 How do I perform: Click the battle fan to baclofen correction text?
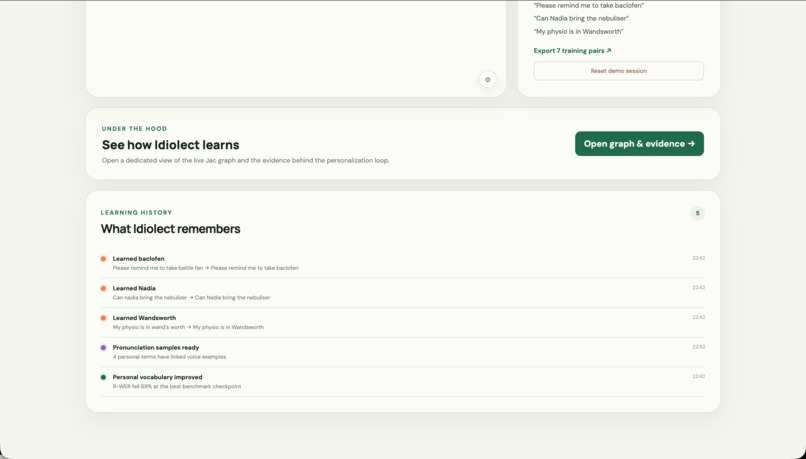[206, 268]
